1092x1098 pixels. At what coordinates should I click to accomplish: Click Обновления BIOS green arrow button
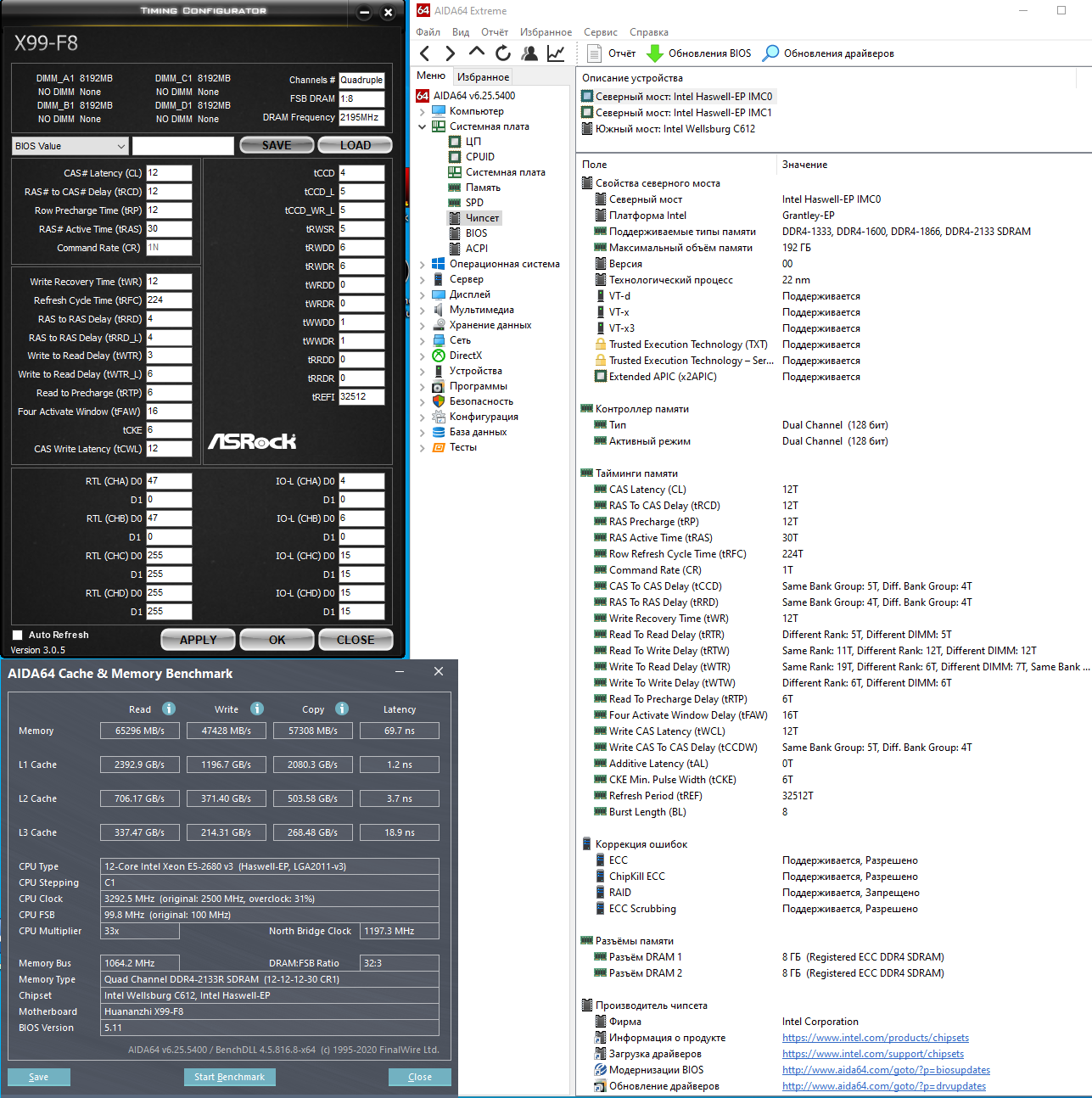(699, 53)
